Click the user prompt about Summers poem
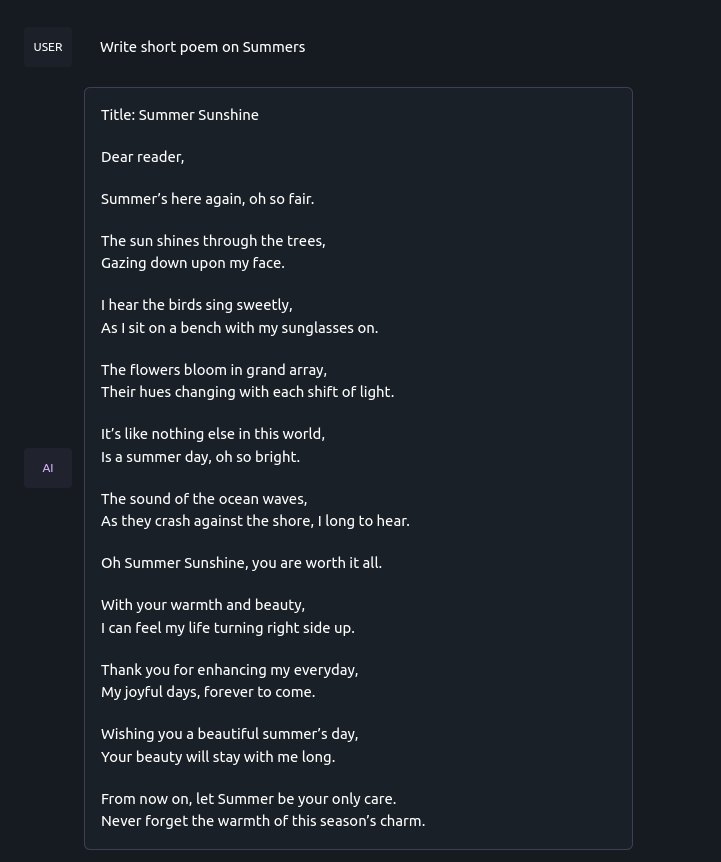Screen dimensions: 721x862 coord(202,47)
